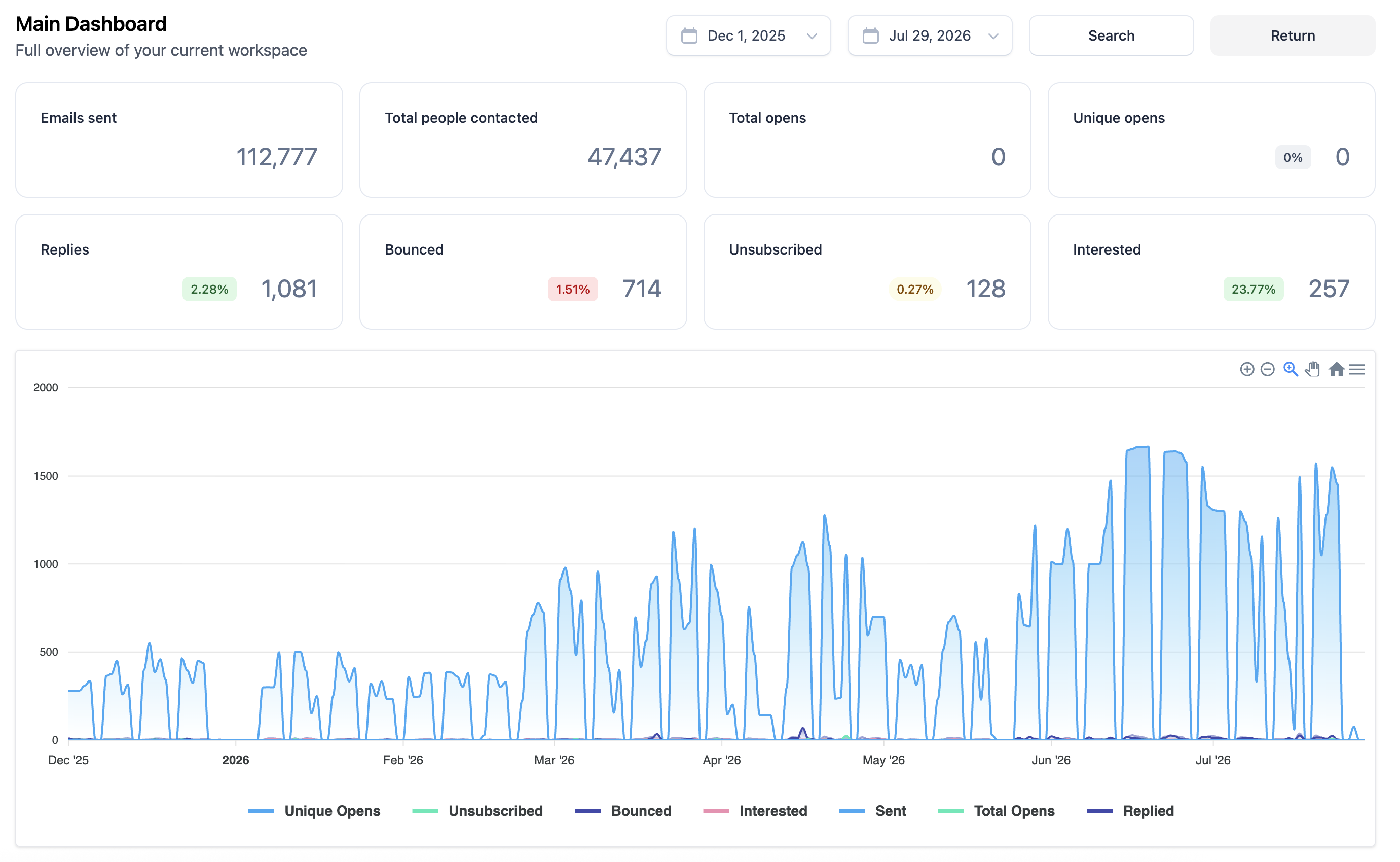Click calendar icon beside Dec 1, 2025
1400x862 pixels.
689,36
